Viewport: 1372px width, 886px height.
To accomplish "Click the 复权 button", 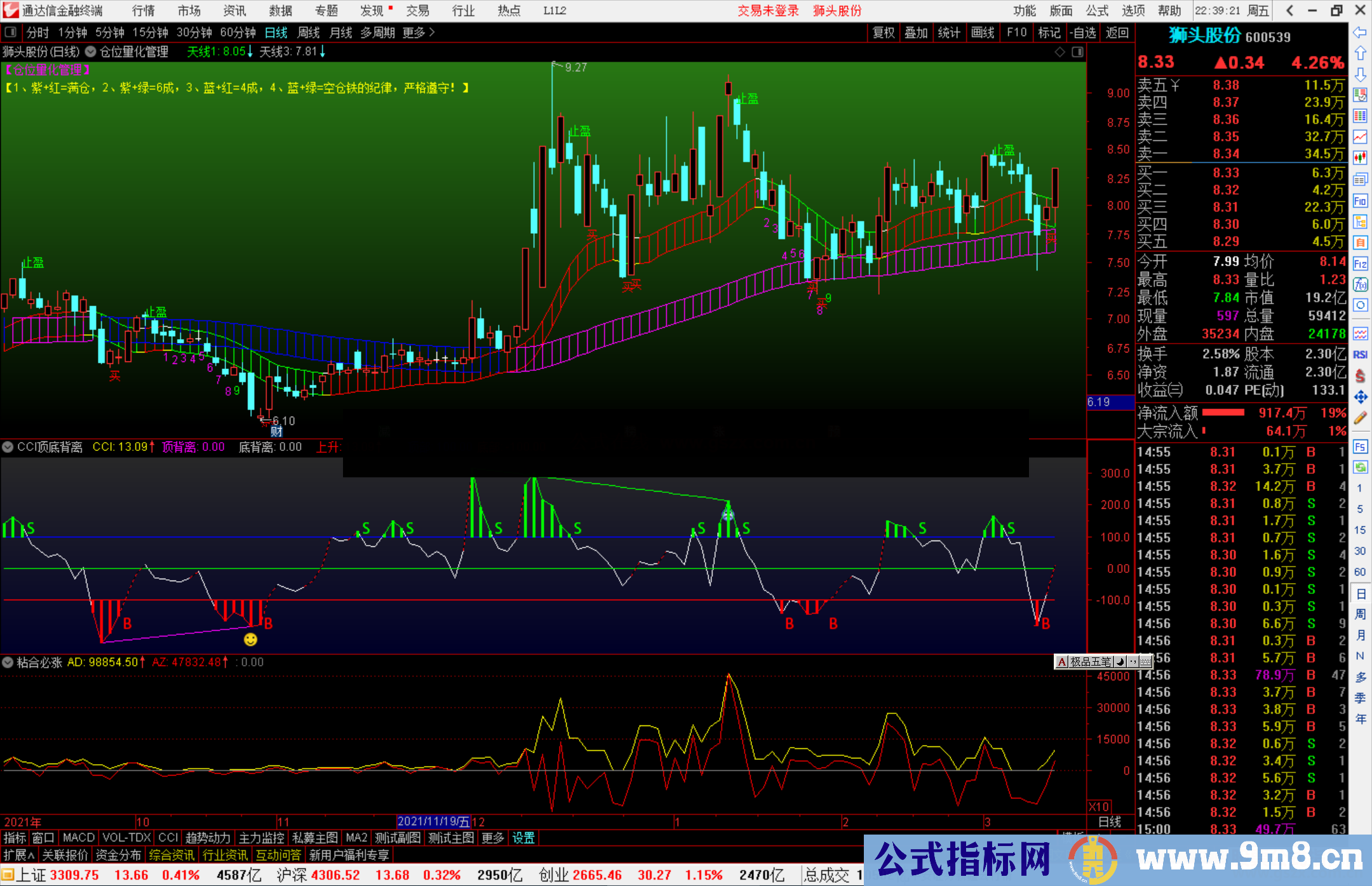I will [884, 32].
